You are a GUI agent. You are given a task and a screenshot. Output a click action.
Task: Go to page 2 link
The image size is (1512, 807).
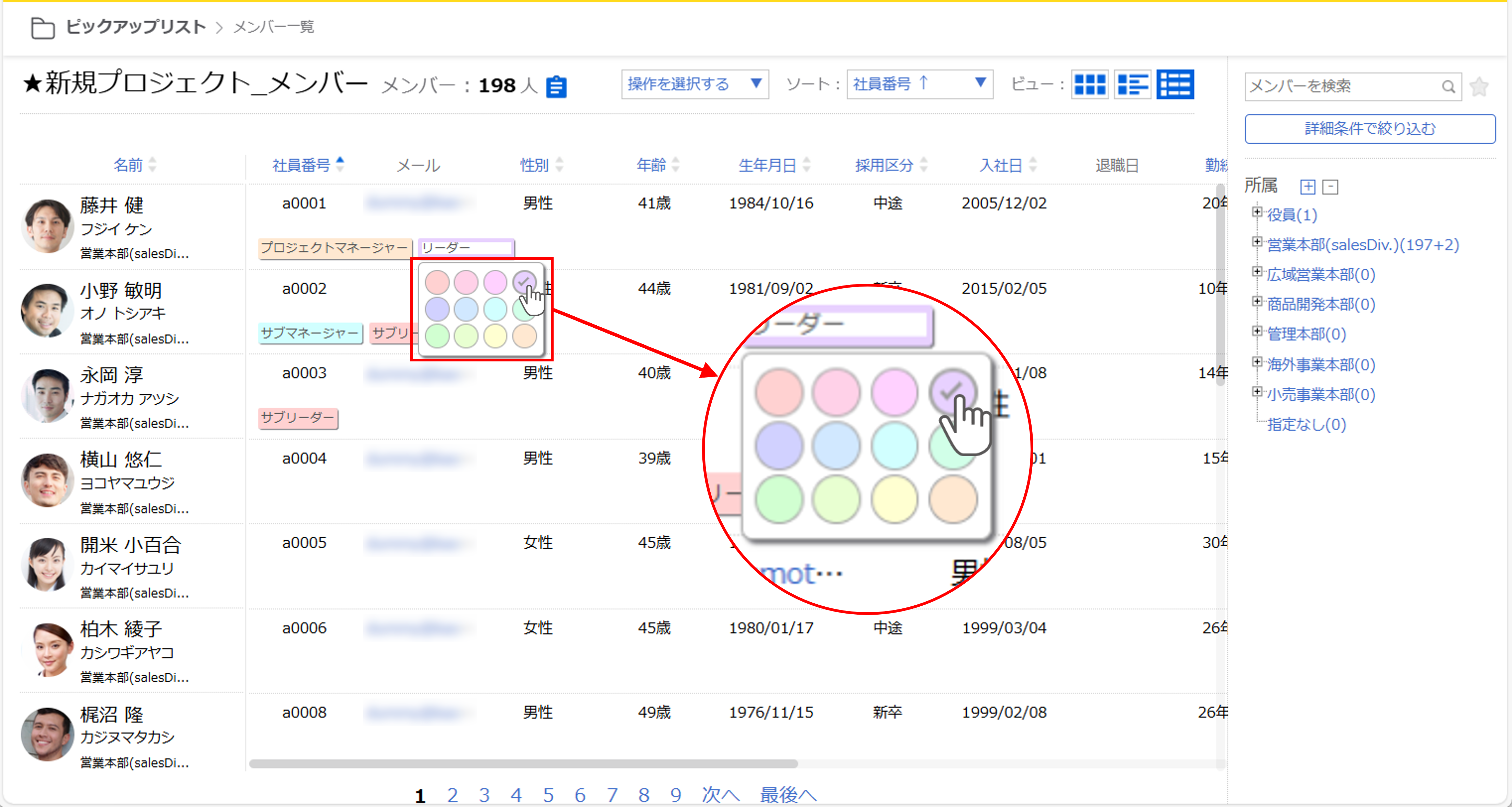[x=452, y=795]
